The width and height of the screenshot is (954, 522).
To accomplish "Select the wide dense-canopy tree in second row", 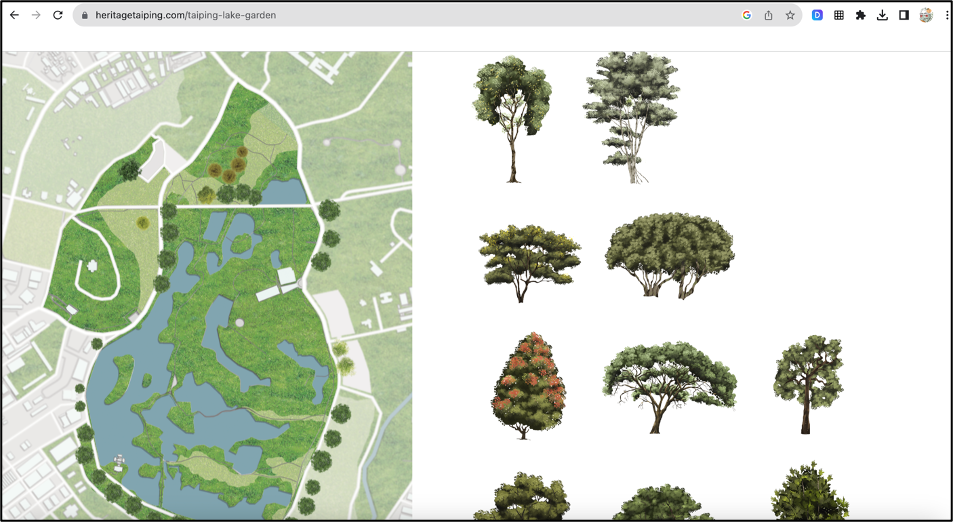I will pyautogui.click(x=669, y=255).
